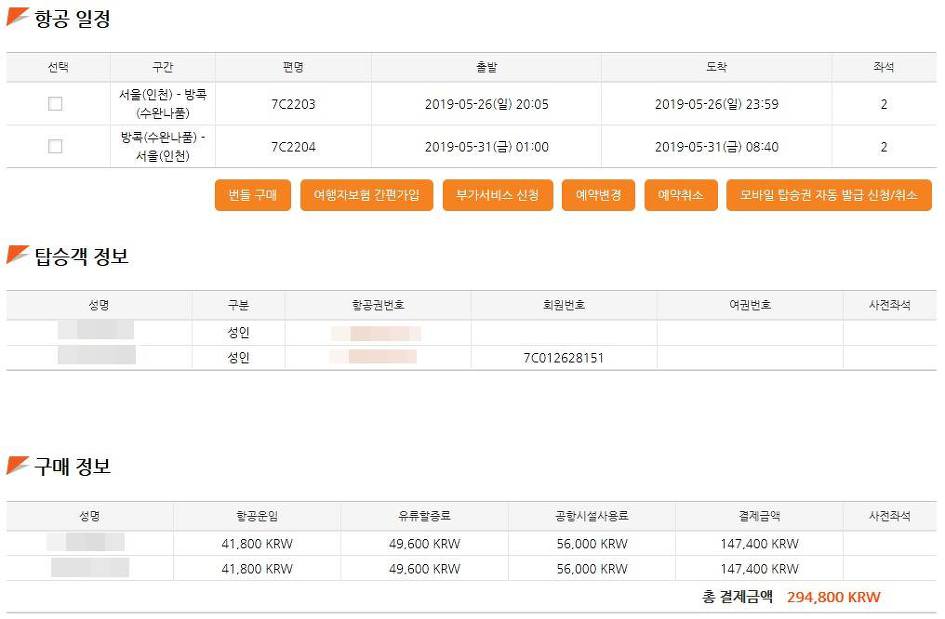Click the 유류할증료 column header
Image resolution: width=945 pixels, height=619 pixels.
point(424,516)
